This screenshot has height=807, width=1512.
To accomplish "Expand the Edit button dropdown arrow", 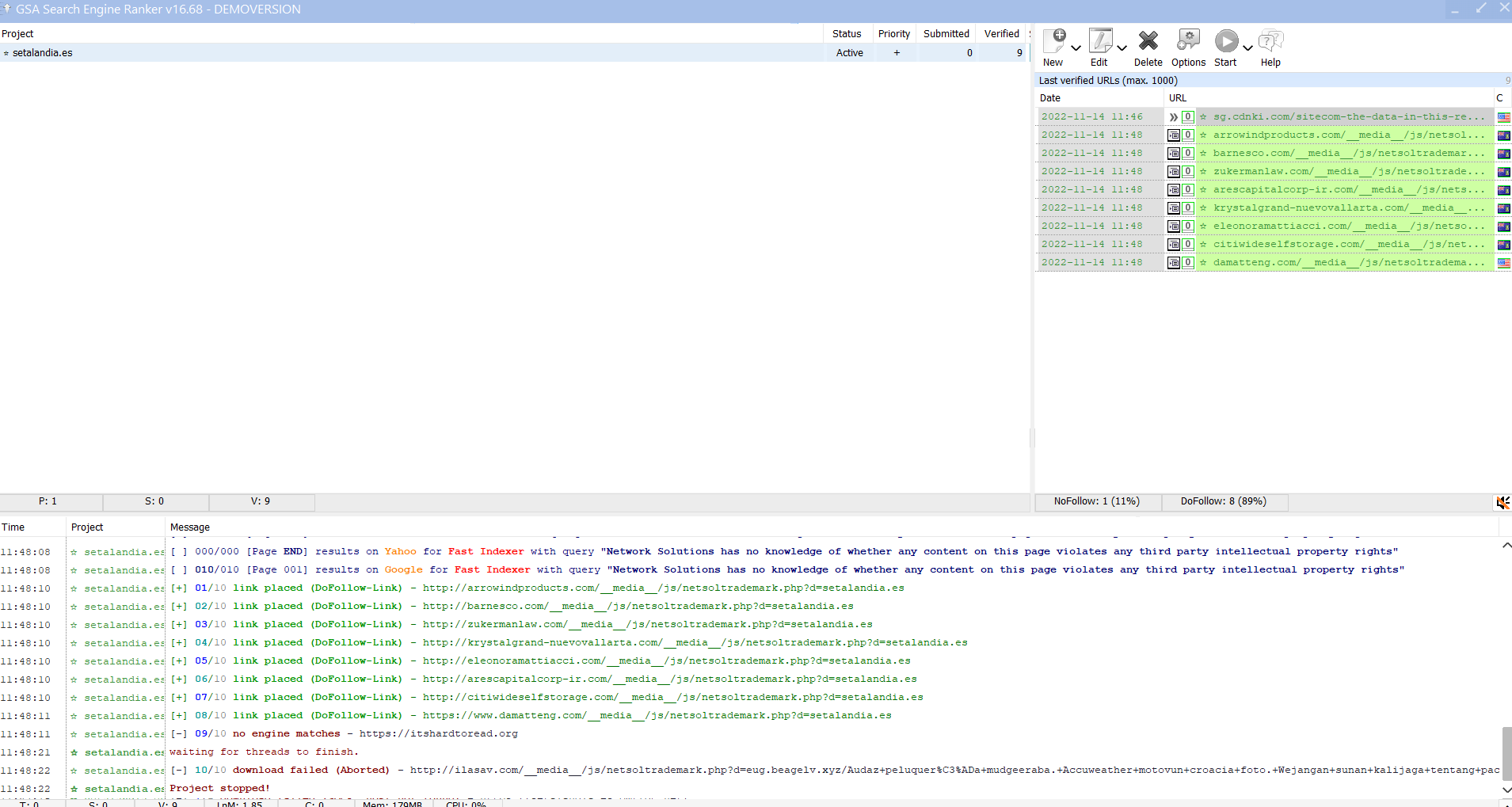I will [x=1122, y=48].
